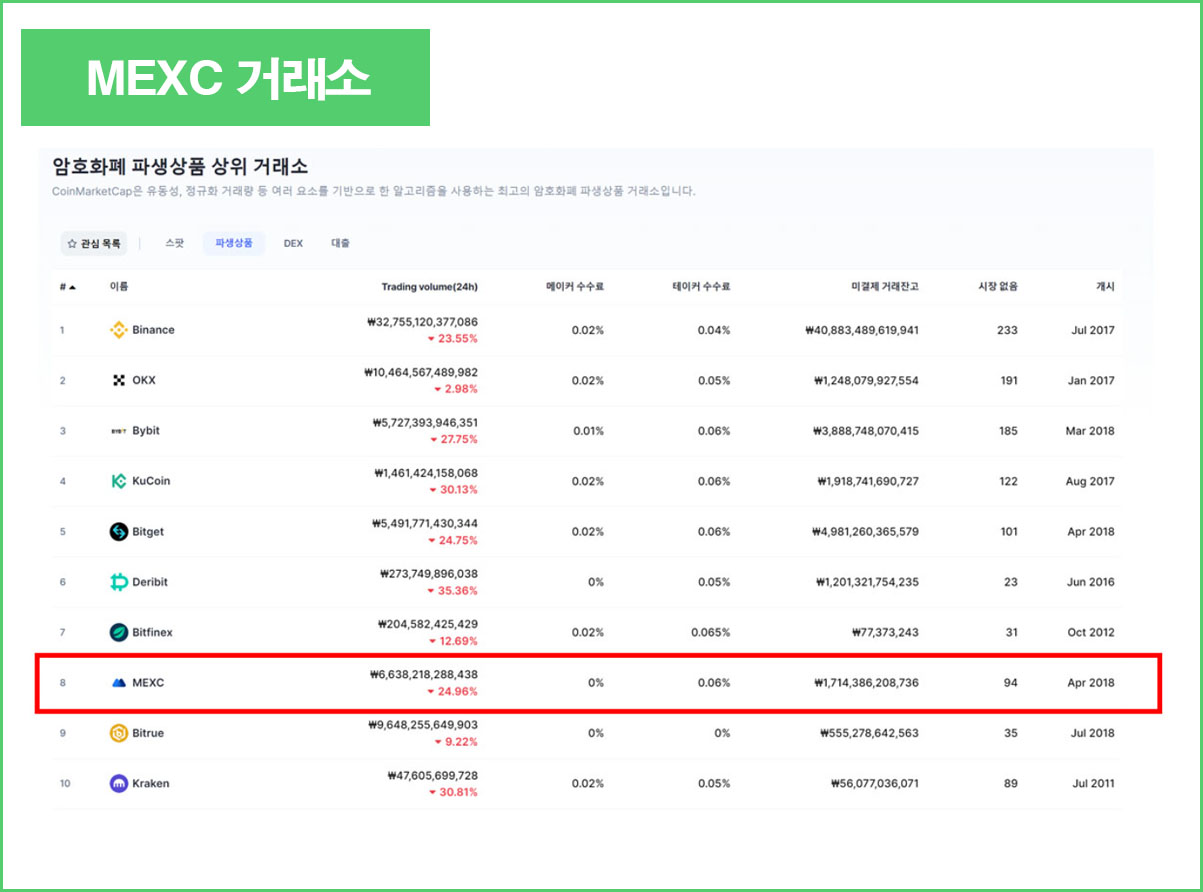This screenshot has height=892, width=1203.
Task: Open the 관심 목록 watchlist button
Action: click(x=94, y=243)
